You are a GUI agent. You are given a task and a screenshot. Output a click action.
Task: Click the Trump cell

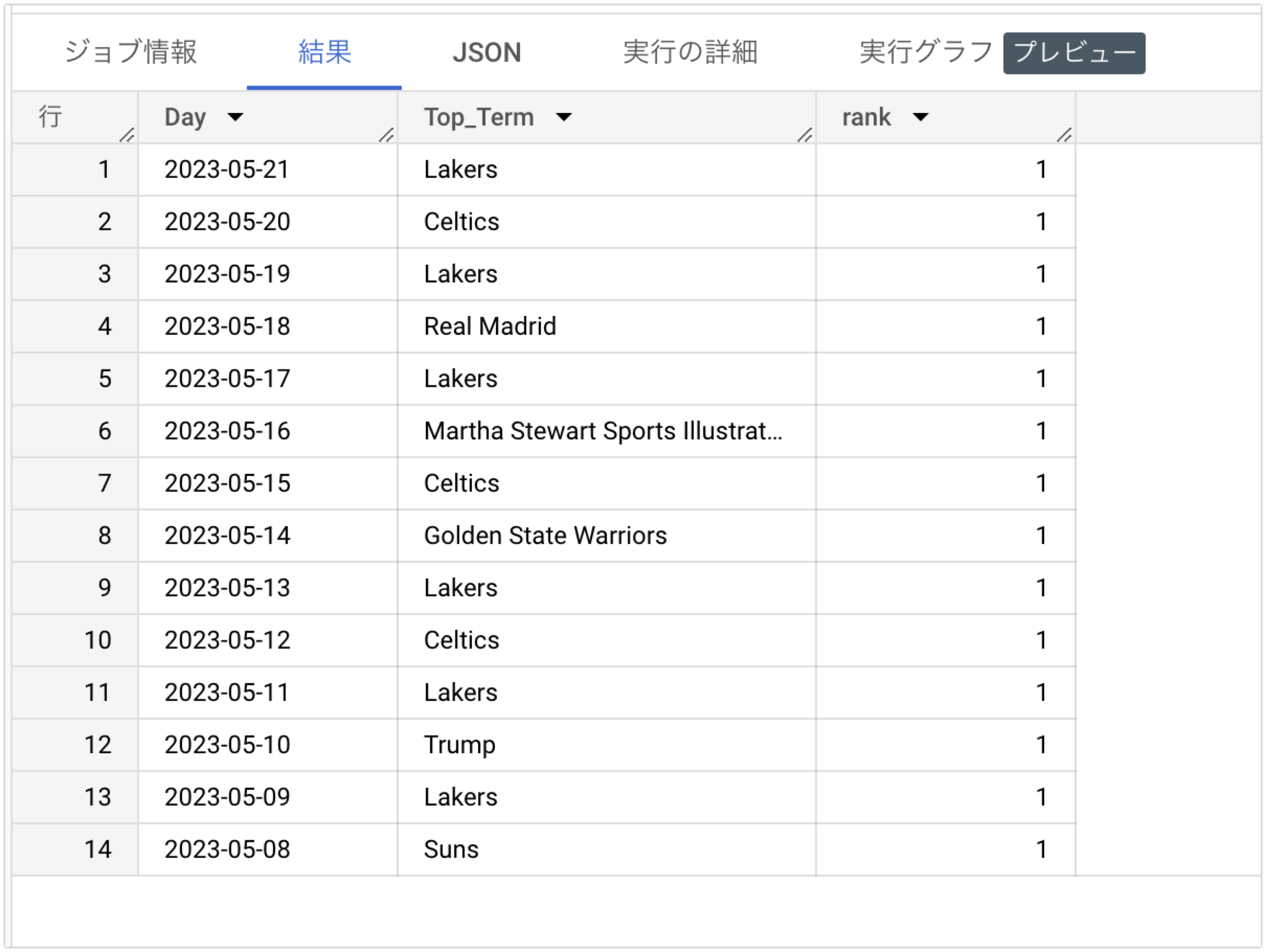607,745
